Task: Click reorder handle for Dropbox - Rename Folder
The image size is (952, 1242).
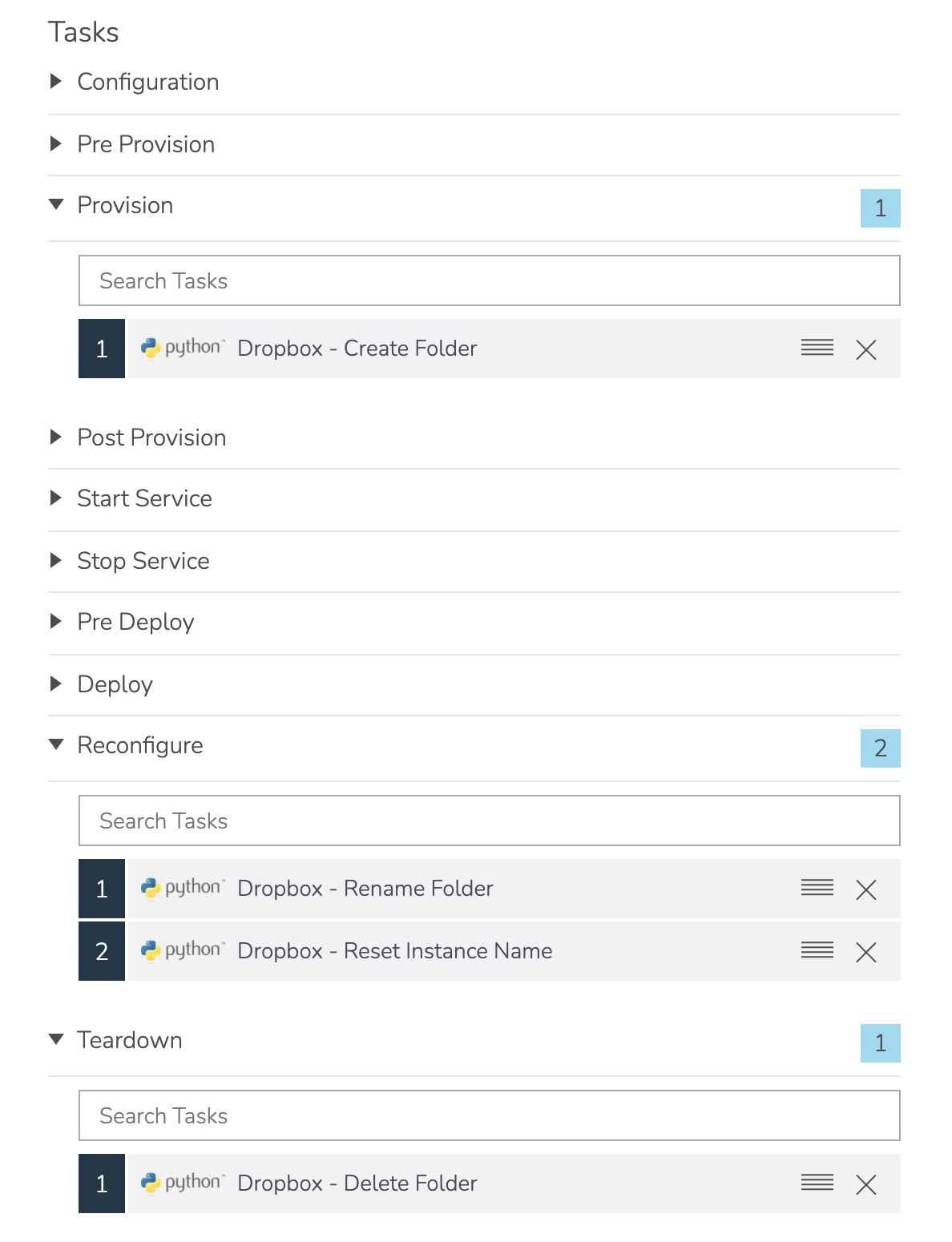Action: [817, 888]
